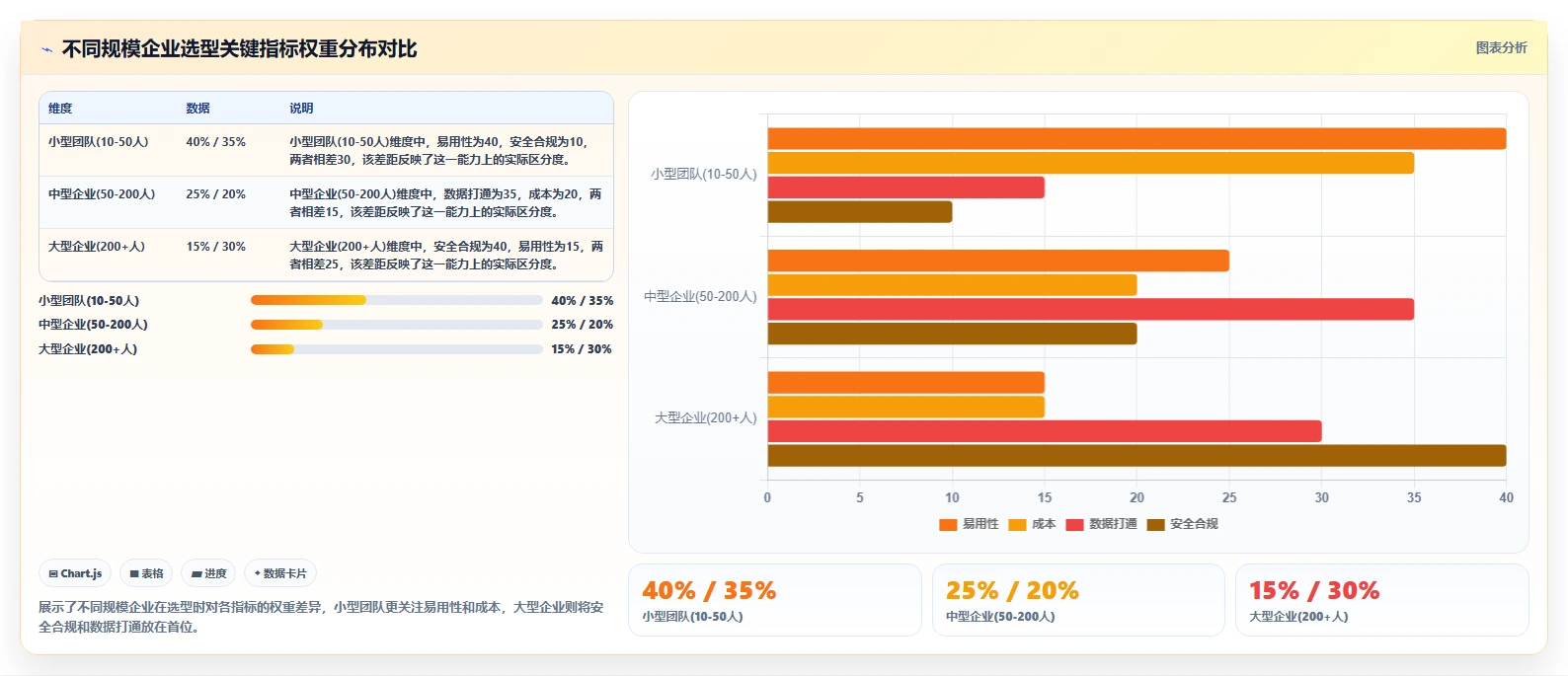Click the 安全合规 bar for 大型企业 in chart
This screenshot has width=1568, height=676.
(x=1137, y=456)
